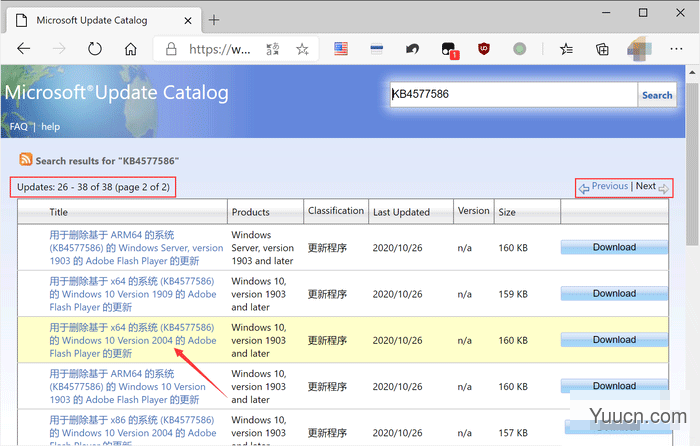Open the browser profile avatar
The image size is (700, 446).
pos(639,49)
